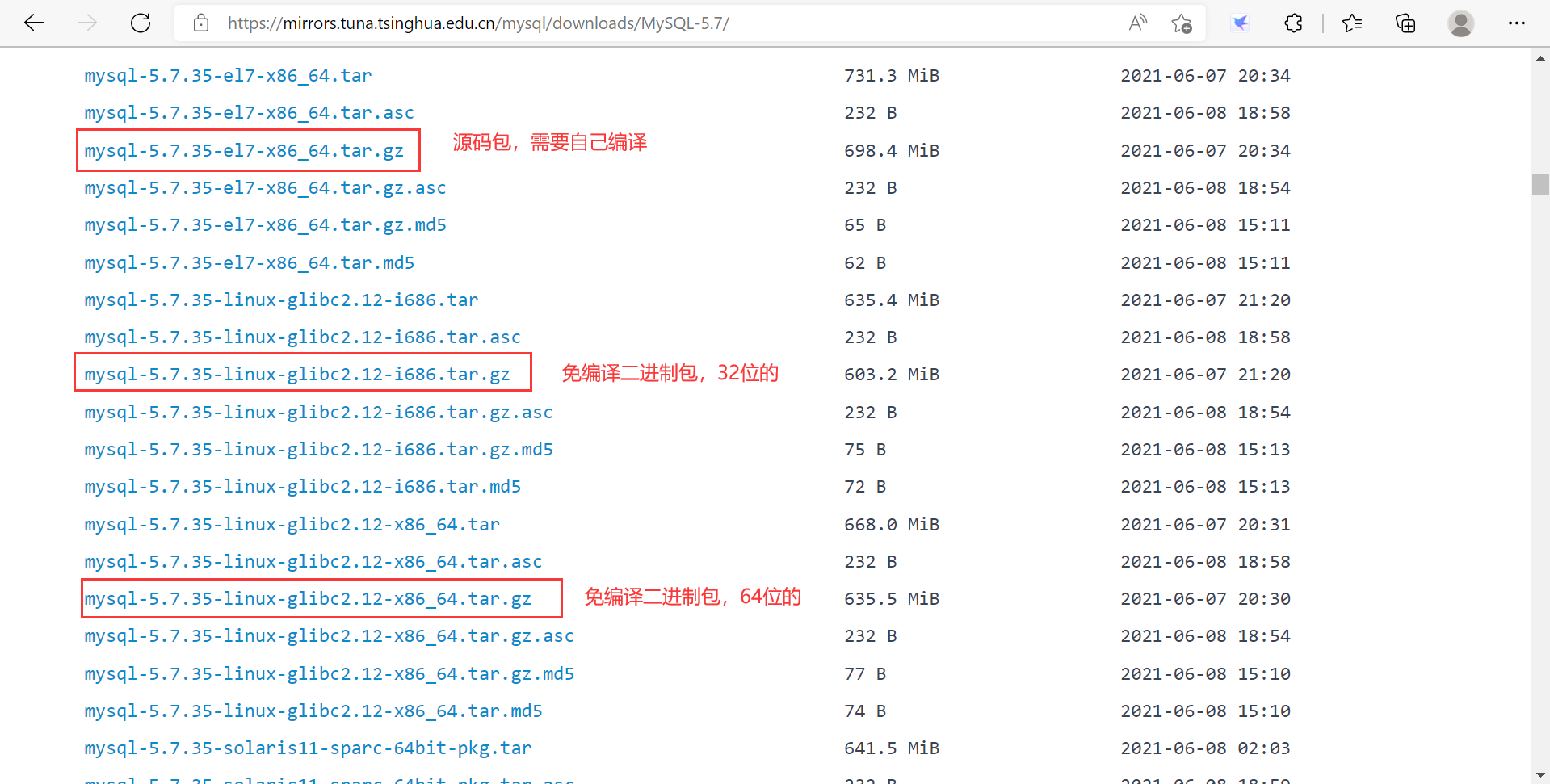Image resolution: width=1550 pixels, height=784 pixels.
Task: Click the forward navigation arrow
Action: tap(86, 23)
